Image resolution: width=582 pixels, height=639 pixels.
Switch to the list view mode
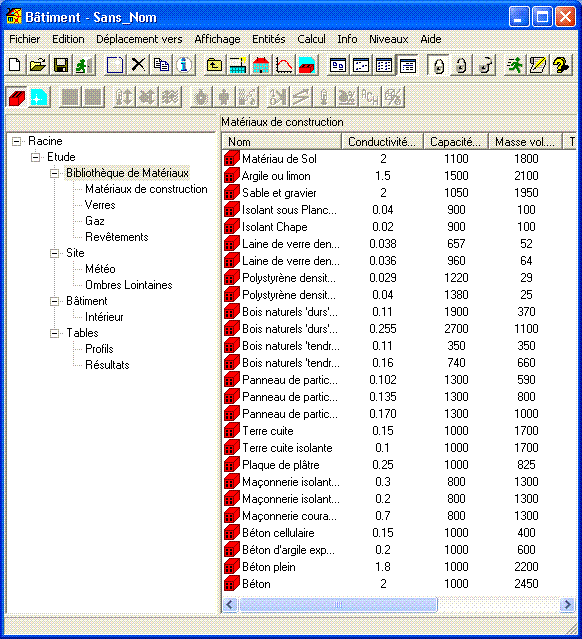tap(384, 65)
